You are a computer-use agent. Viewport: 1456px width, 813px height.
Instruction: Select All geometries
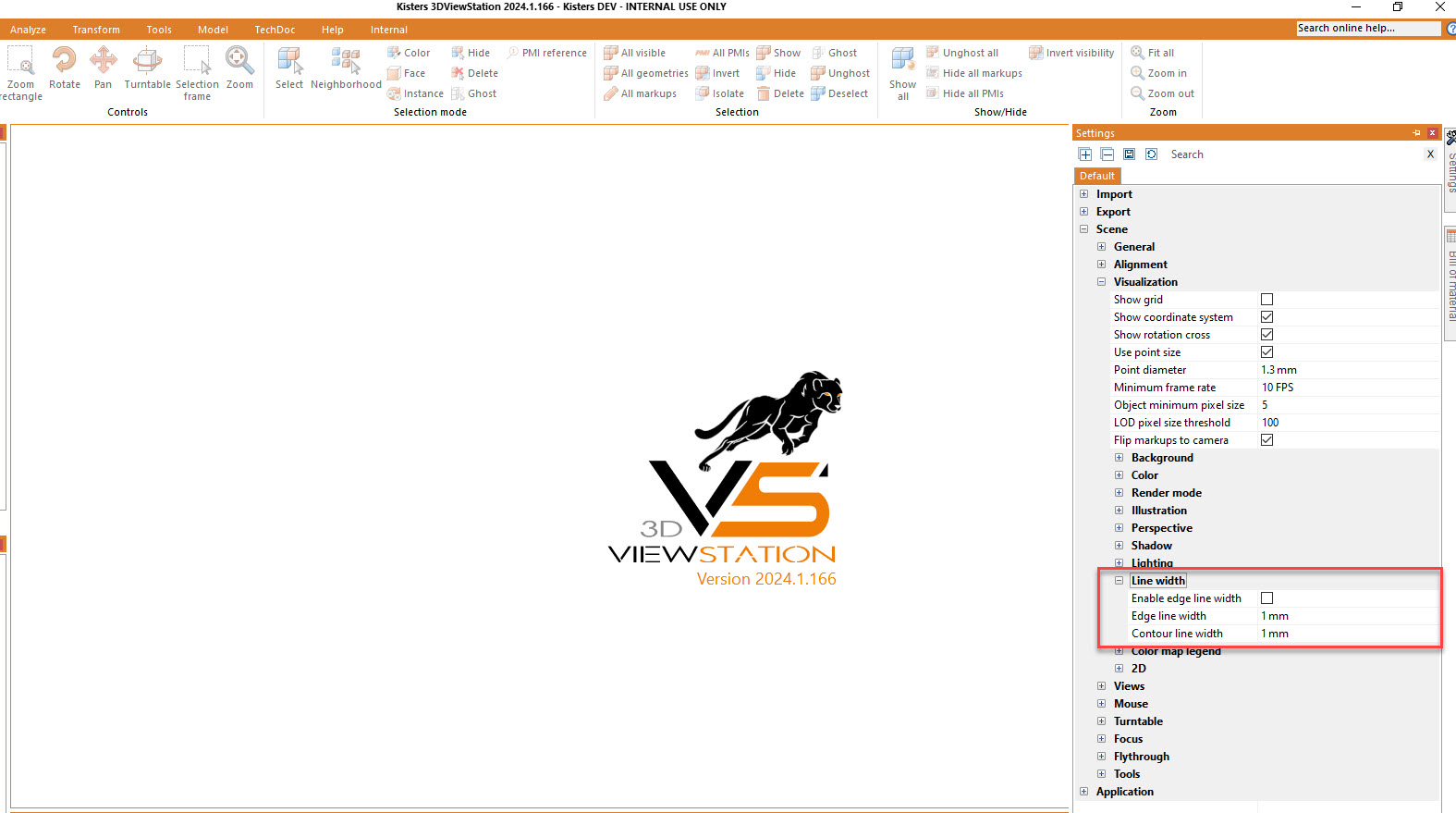pyautogui.click(x=645, y=73)
